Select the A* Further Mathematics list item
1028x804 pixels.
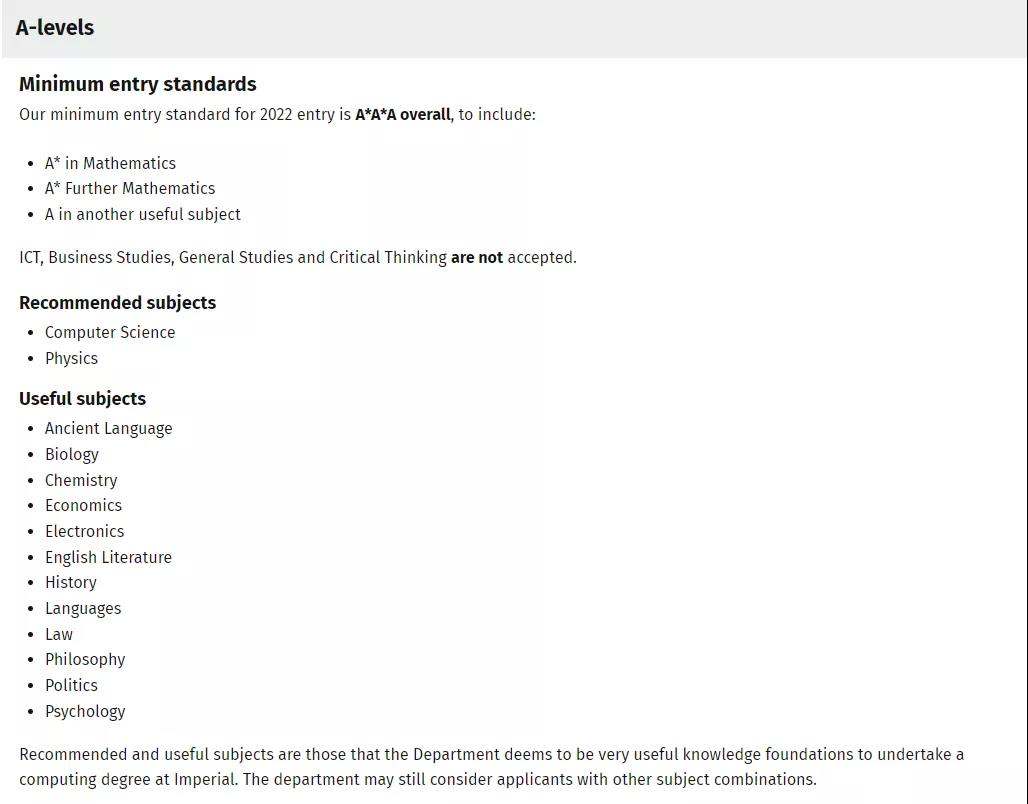pos(130,188)
